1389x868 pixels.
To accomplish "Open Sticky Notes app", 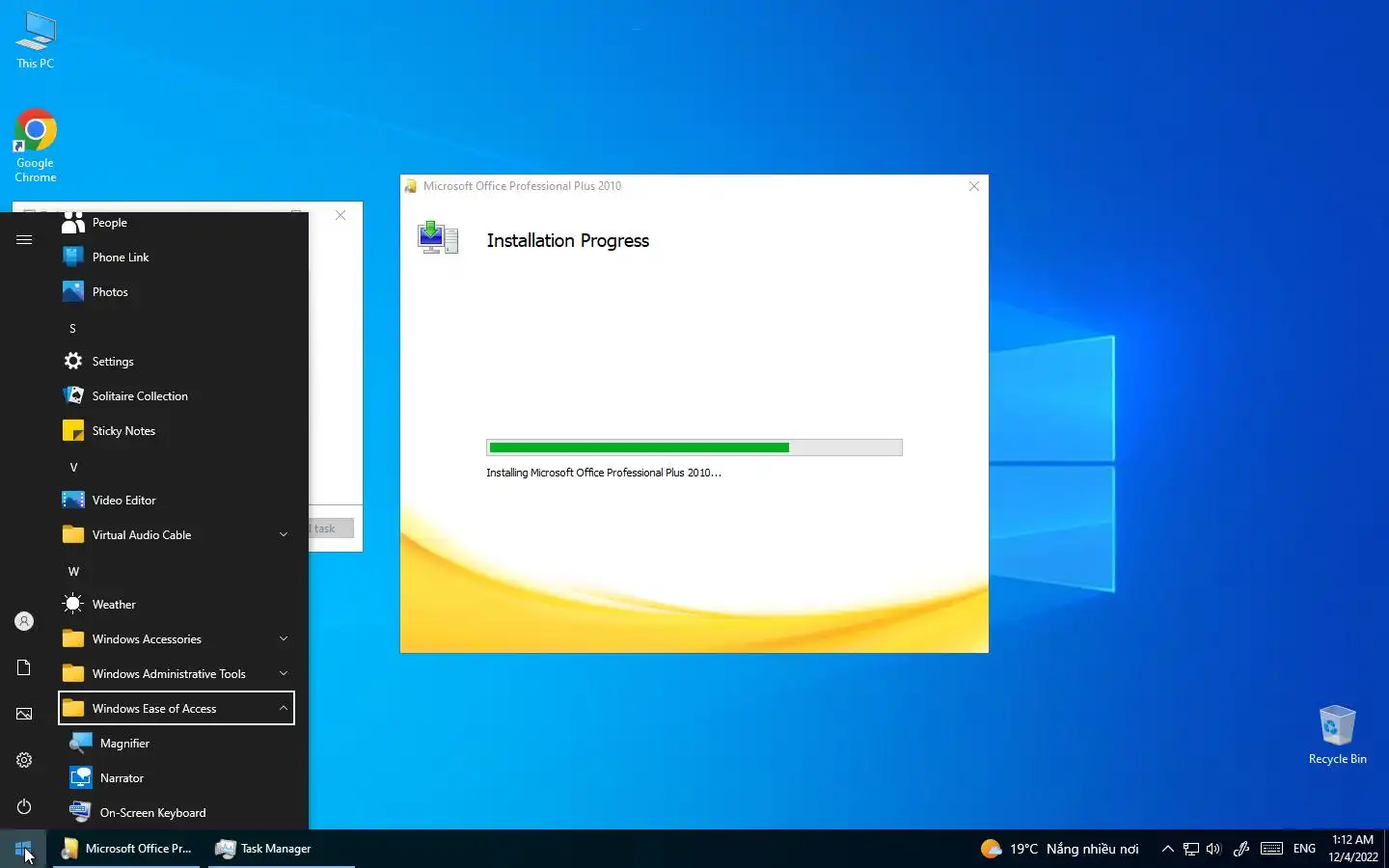I will 177,431.
